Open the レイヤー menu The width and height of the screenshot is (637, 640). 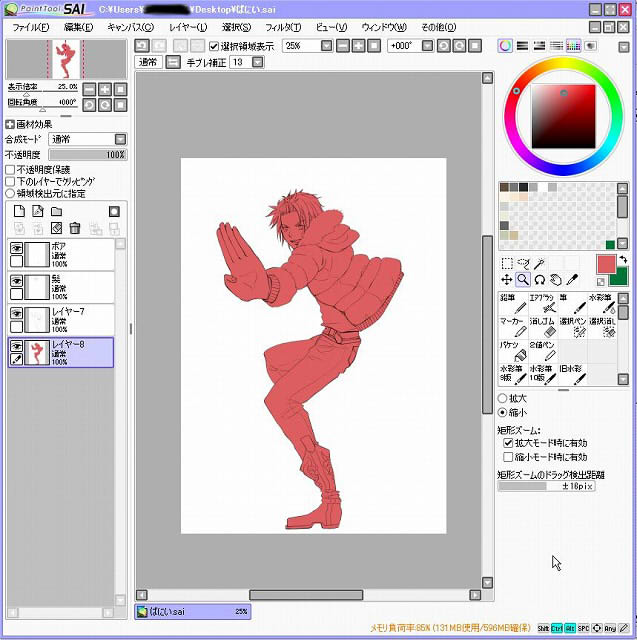point(188,27)
